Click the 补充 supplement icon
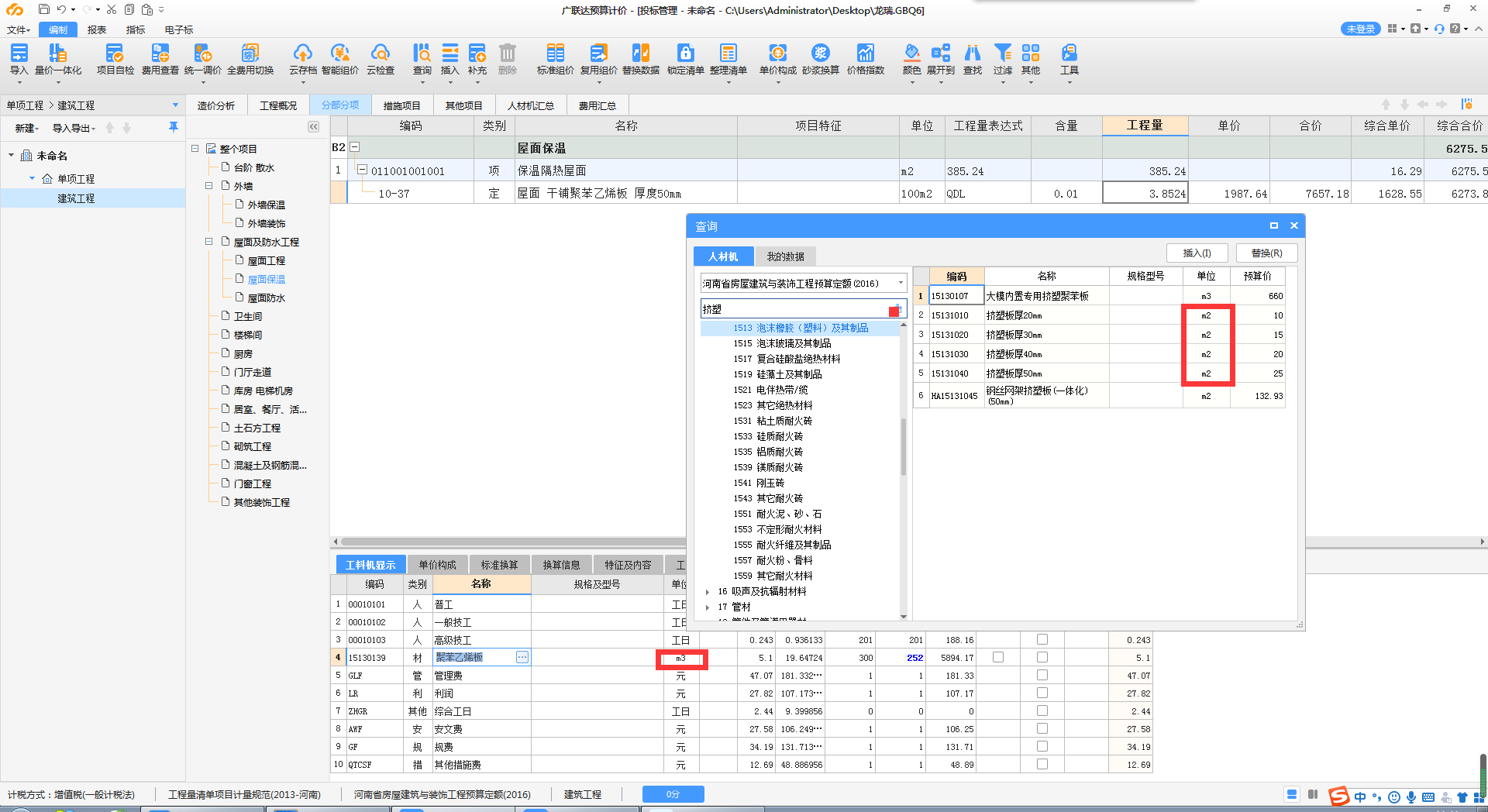 477,59
